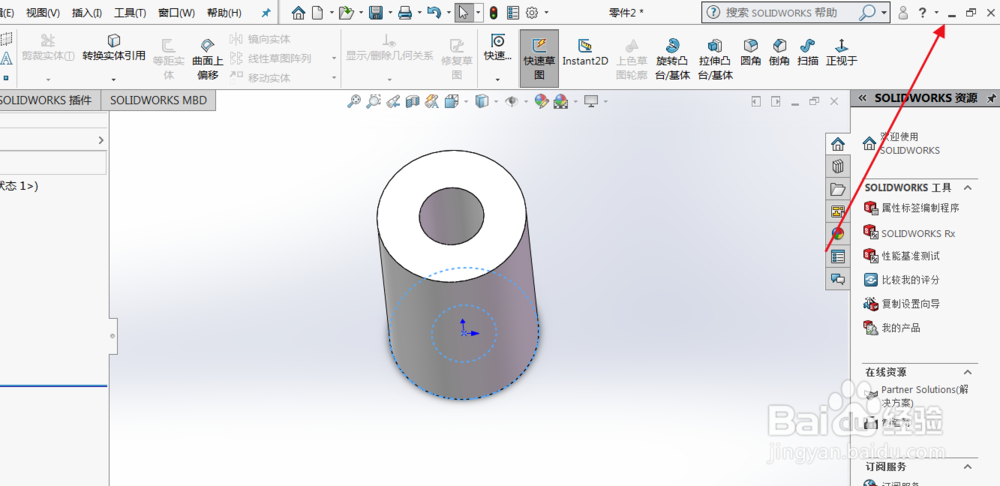The image size is (1000, 486).
Task: Switch to SOLIDWORKS MBD tab
Action: pos(158,100)
